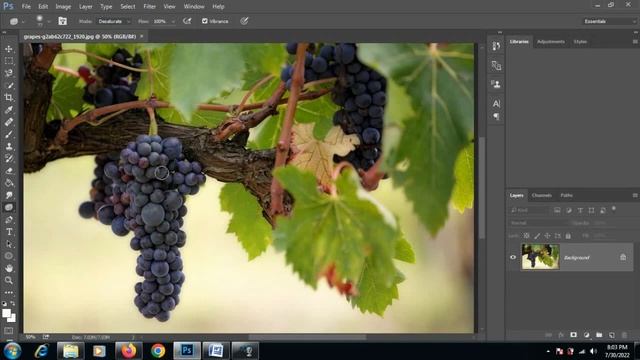The height and width of the screenshot is (360, 640).
Task: Open the Mode Desaturate dropdown
Action: pyautogui.click(x=114, y=21)
